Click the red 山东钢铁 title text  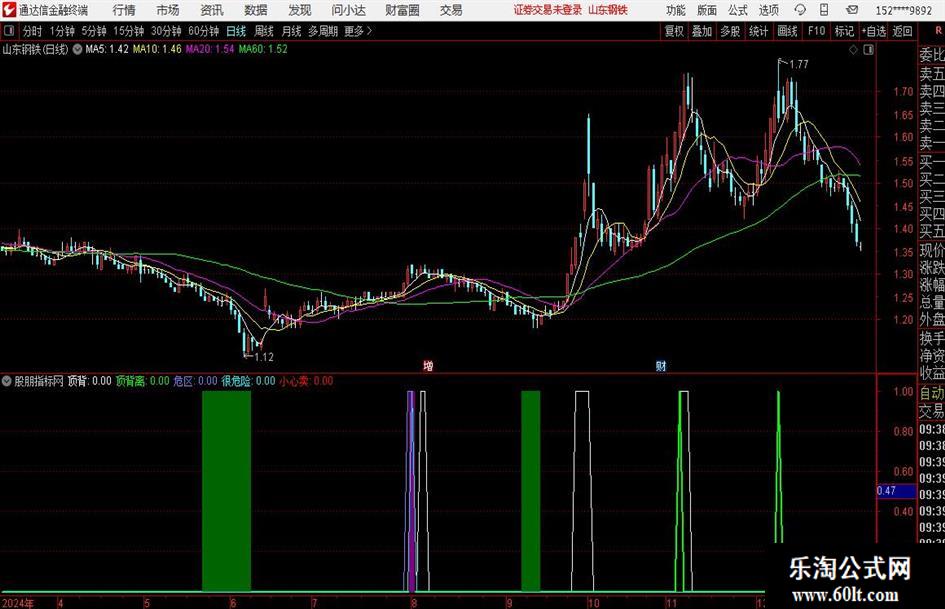tap(608, 10)
